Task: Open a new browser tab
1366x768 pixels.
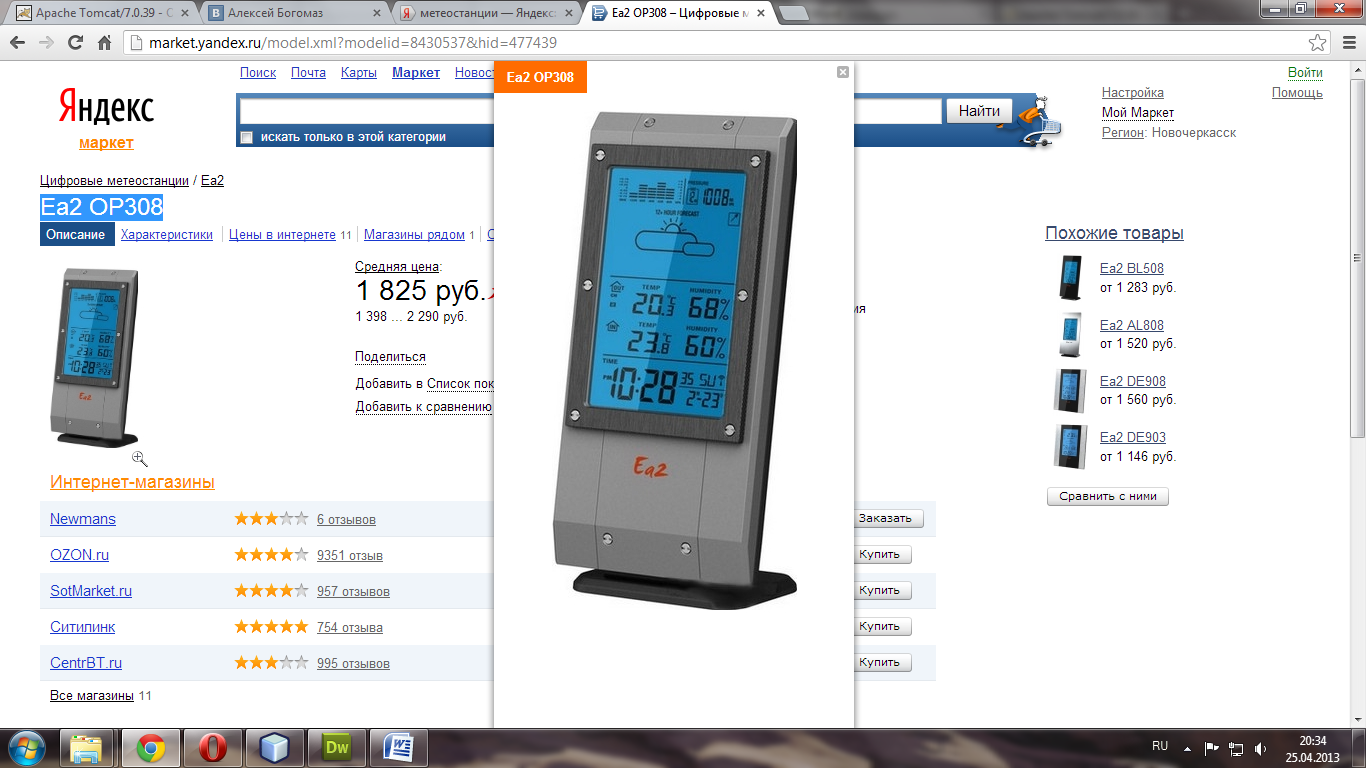Action: click(793, 13)
